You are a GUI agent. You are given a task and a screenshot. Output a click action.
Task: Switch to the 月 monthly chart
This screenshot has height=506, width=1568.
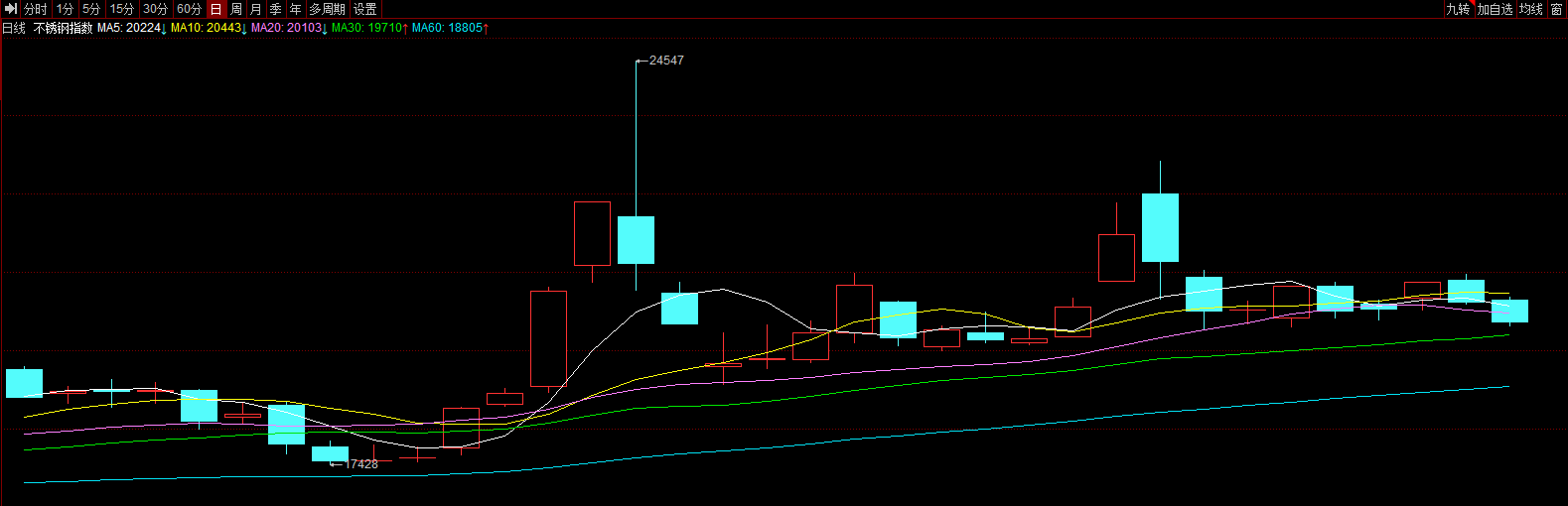point(256,9)
